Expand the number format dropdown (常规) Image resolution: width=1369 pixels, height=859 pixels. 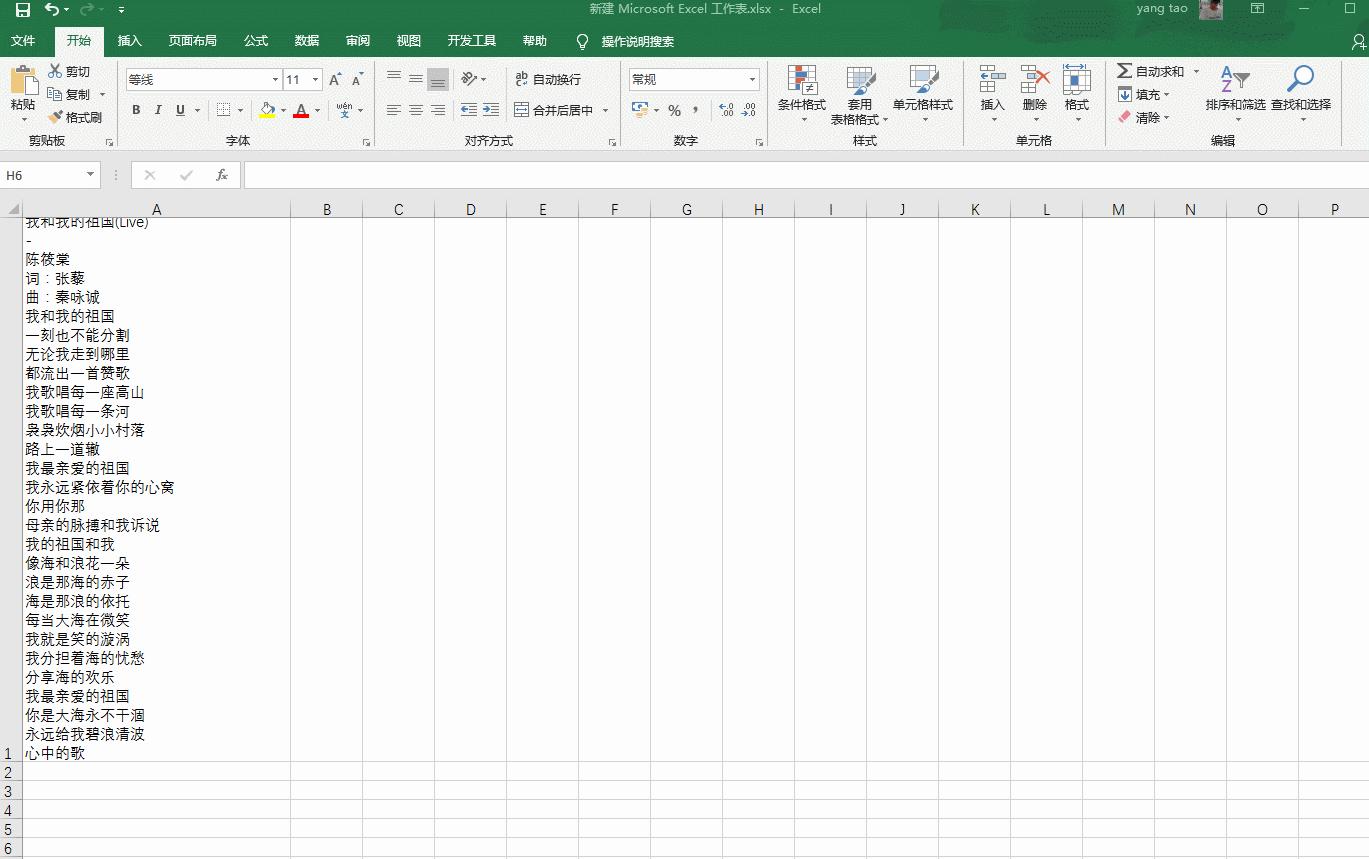pyautogui.click(x=752, y=80)
